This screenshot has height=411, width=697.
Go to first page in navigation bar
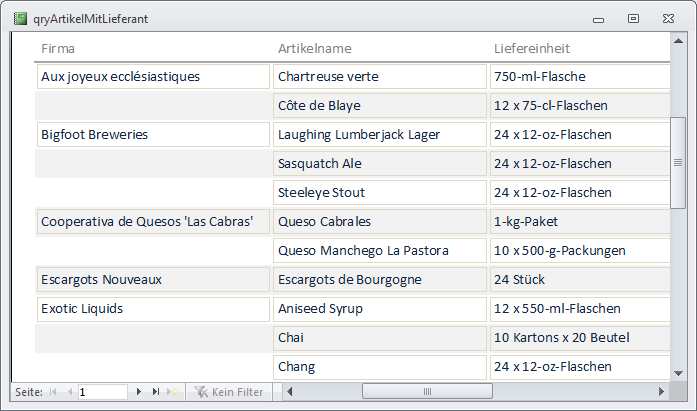pyautogui.click(x=54, y=392)
